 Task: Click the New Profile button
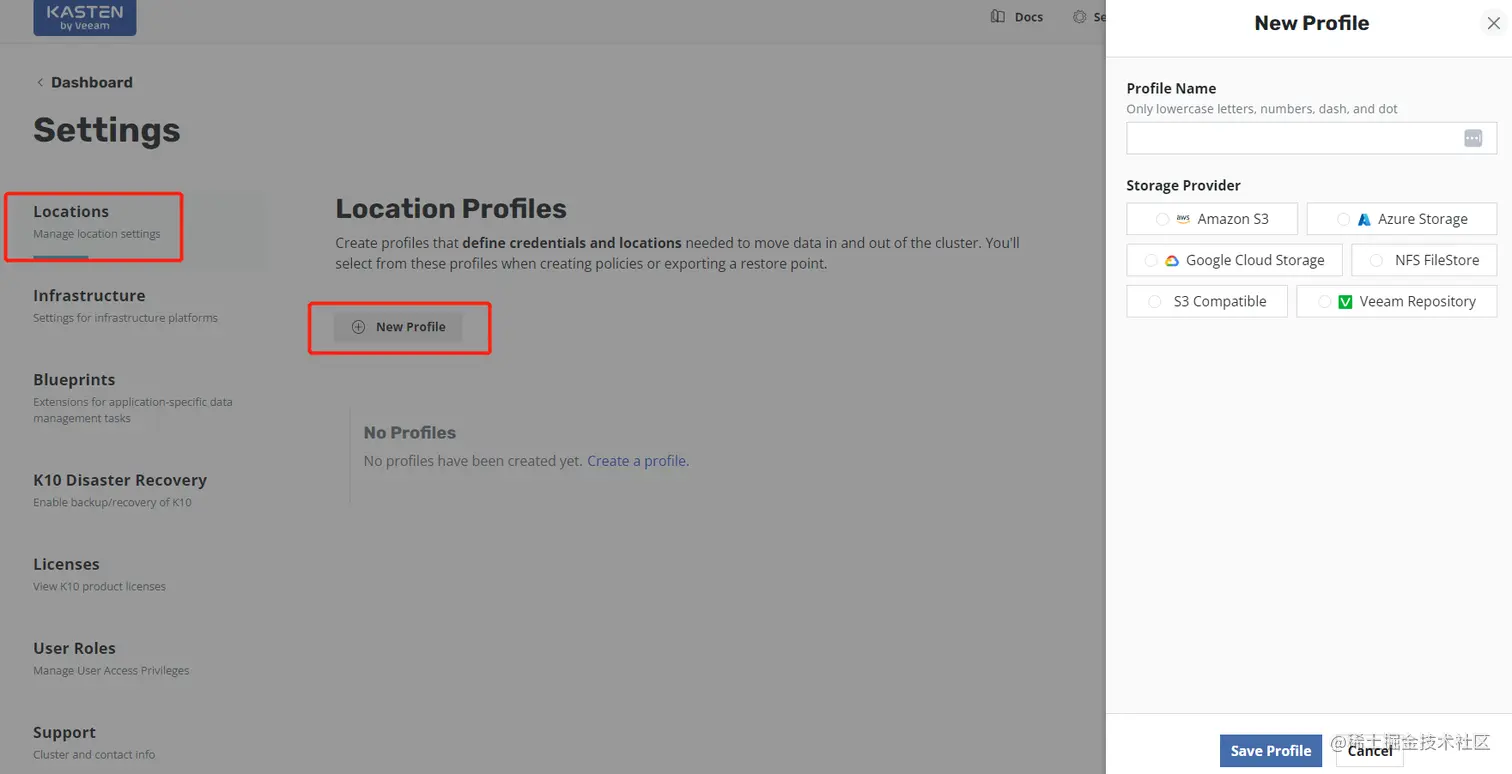point(398,327)
